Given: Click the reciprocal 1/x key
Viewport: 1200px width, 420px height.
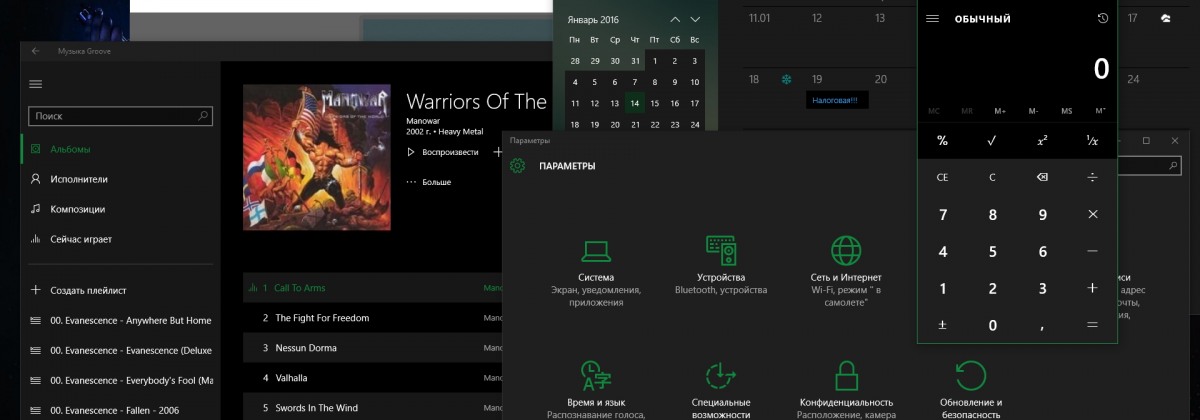Looking at the screenshot, I should pyautogui.click(x=1092, y=141).
